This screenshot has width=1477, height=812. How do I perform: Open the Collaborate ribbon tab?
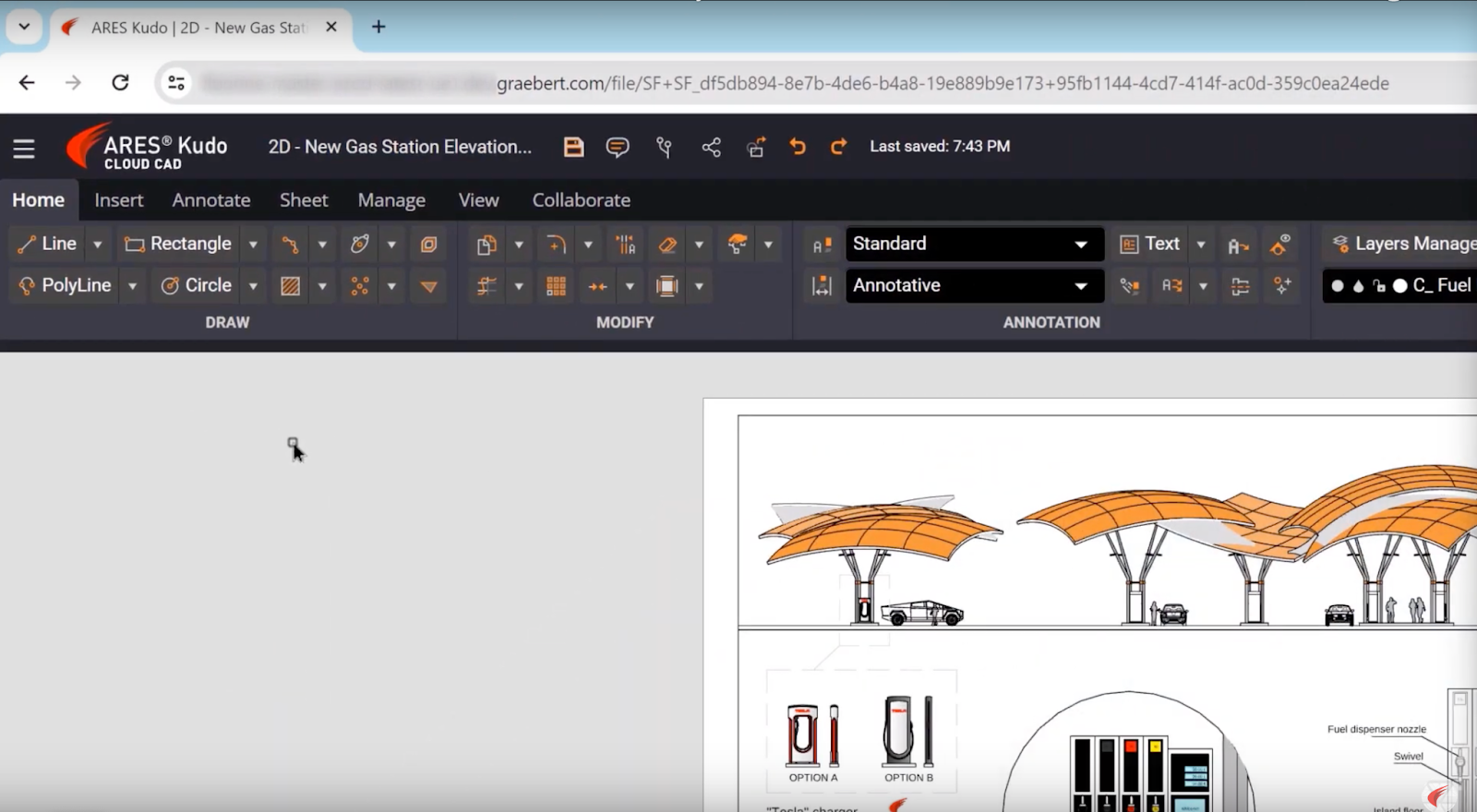582,200
